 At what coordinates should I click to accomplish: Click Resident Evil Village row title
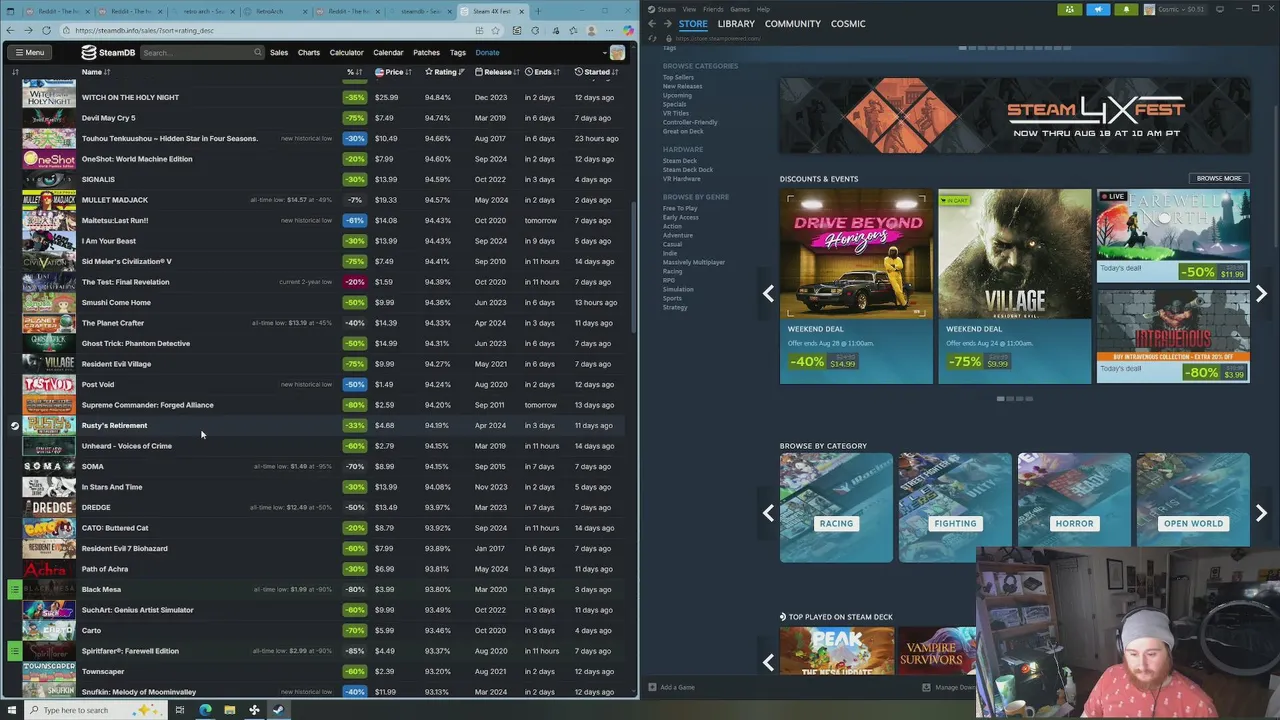click(116, 364)
